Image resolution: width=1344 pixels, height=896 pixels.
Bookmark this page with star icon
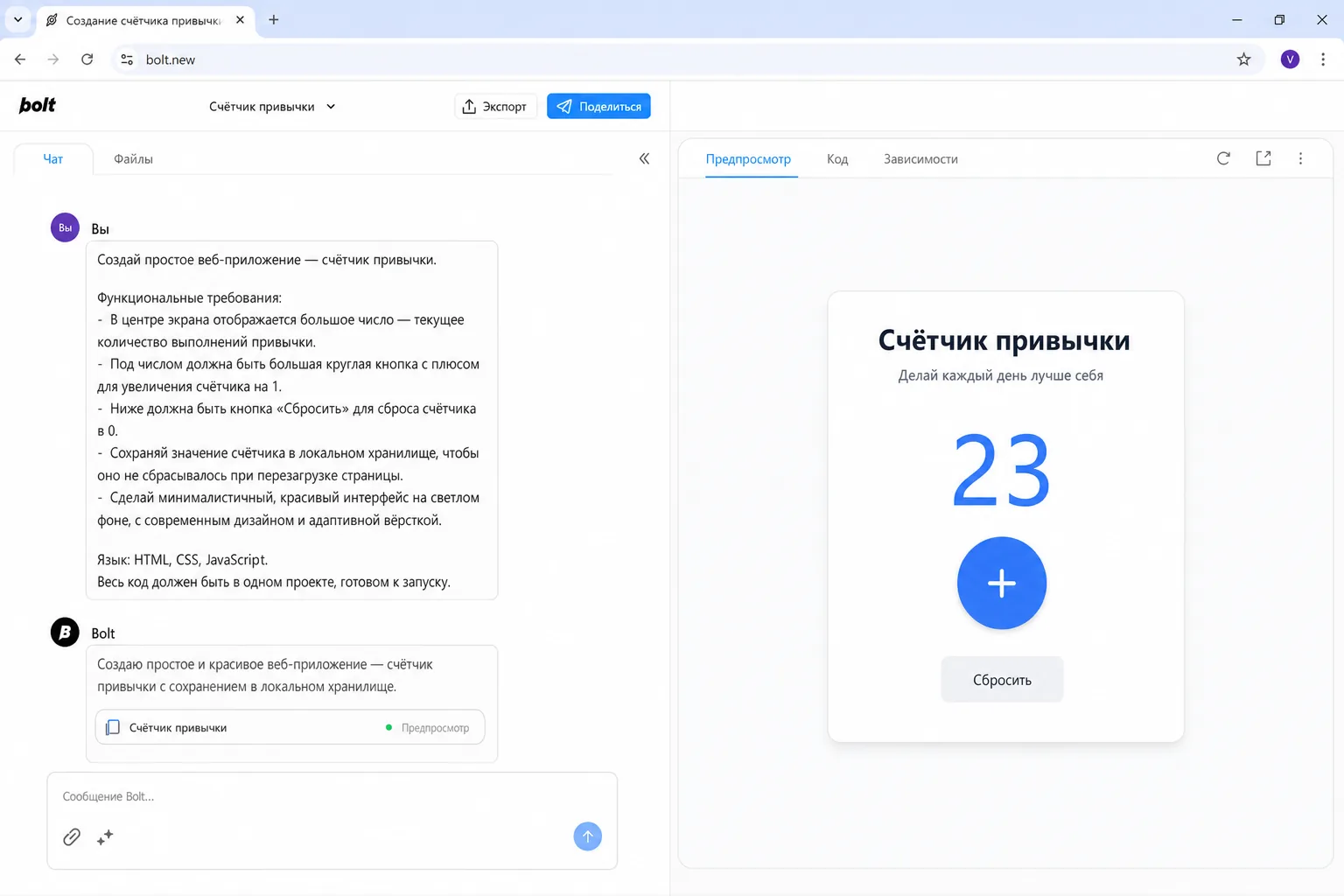click(x=1243, y=59)
